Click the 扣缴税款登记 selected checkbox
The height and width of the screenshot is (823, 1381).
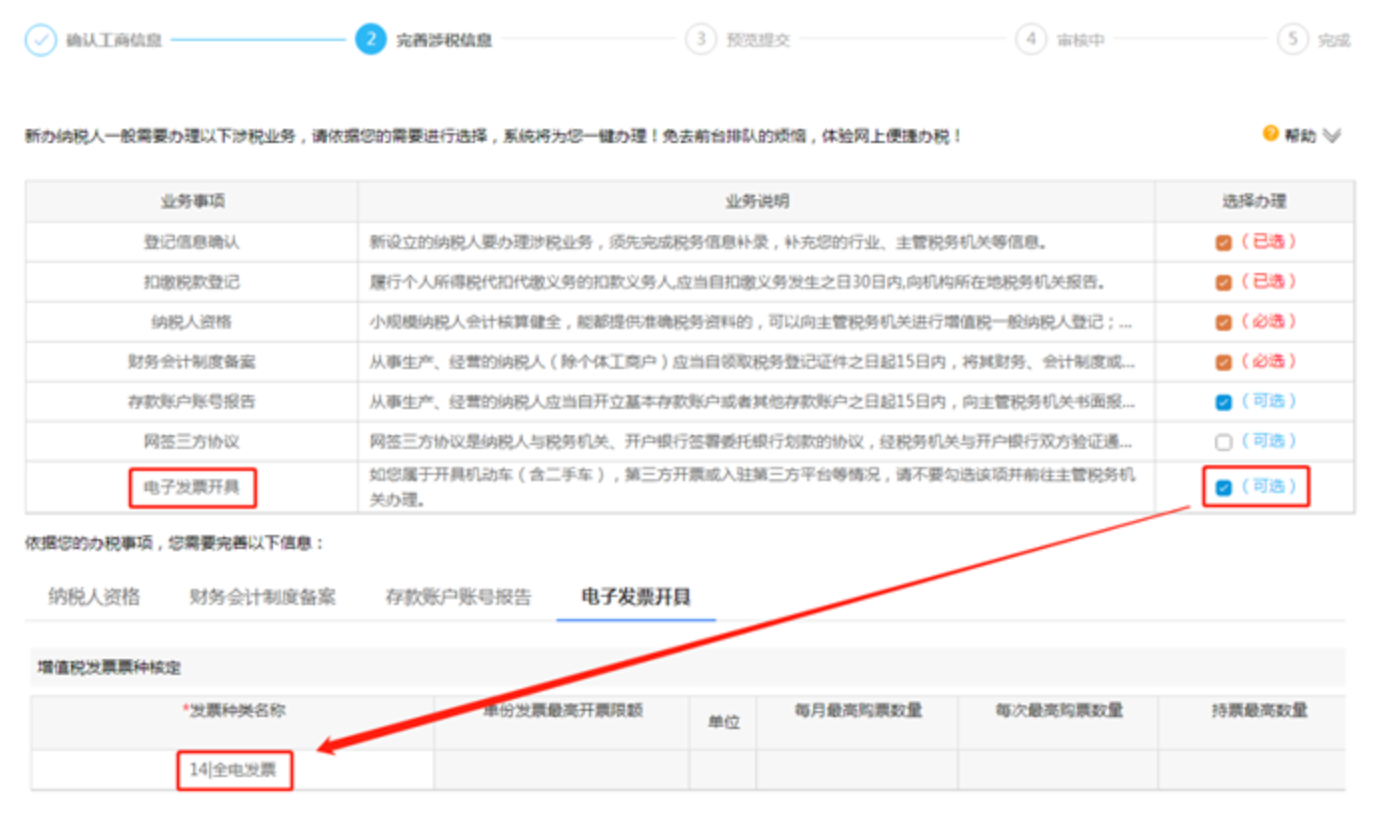click(1223, 282)
